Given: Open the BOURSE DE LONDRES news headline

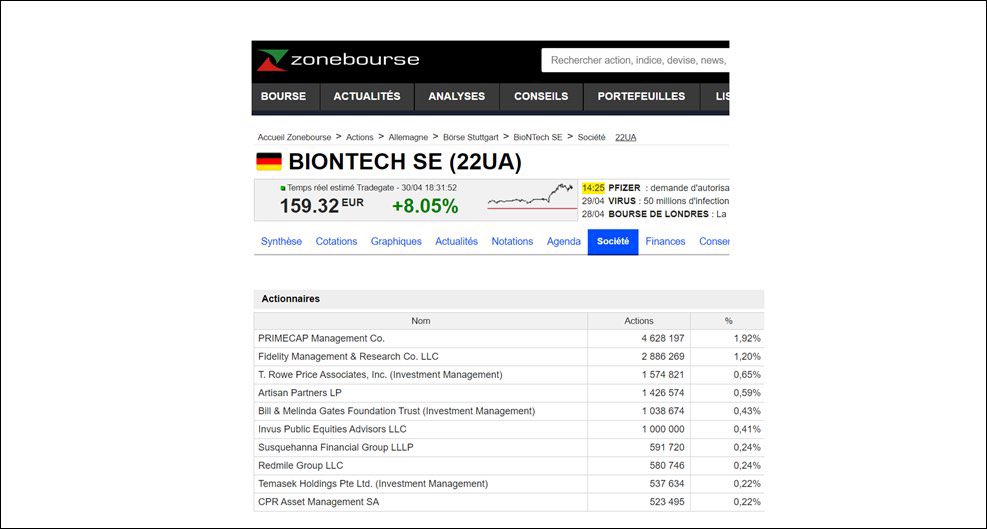Looking at the screenshot, I should point(655,214).
